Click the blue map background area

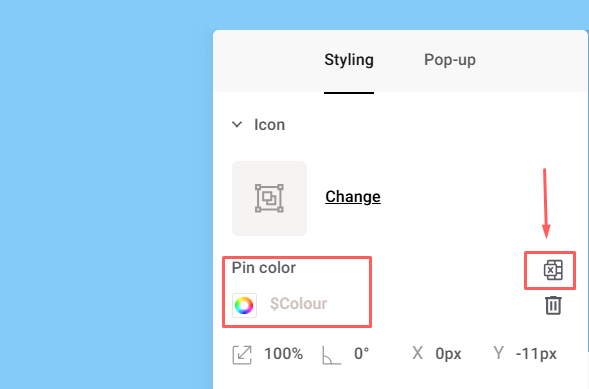(105, 195)
